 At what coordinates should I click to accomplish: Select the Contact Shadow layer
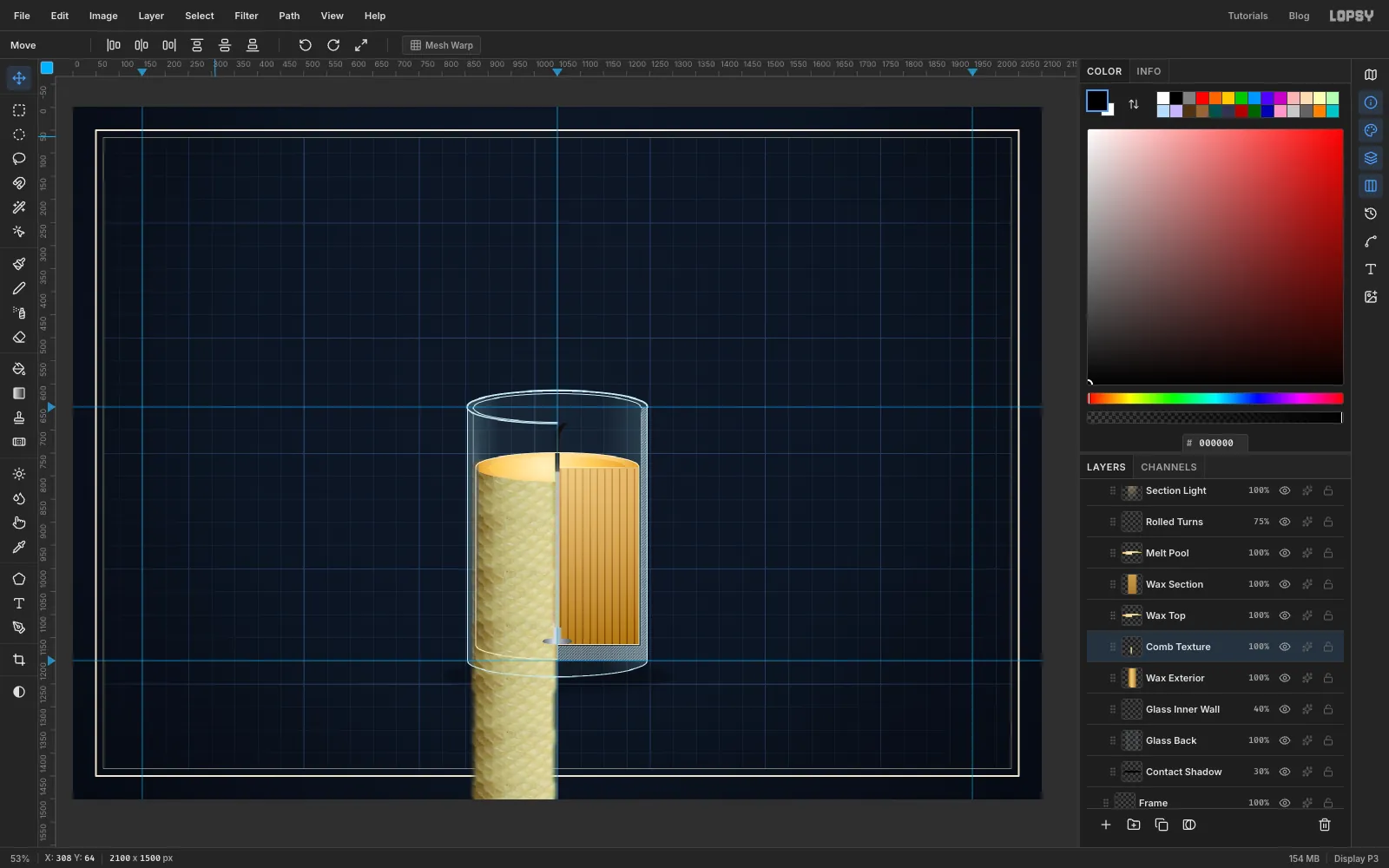pos(1215,772)
